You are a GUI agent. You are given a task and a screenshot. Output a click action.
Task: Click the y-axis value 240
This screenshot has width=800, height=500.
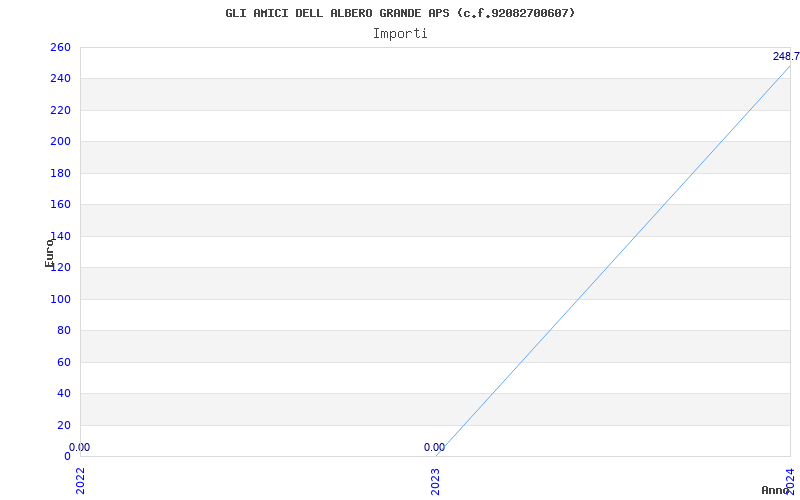pos(60,79)
